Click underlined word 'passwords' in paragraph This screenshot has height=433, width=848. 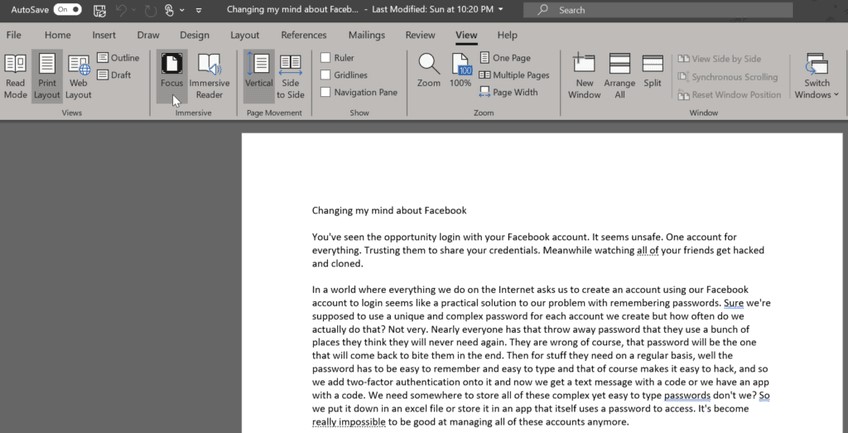click(x=687, y=395)
